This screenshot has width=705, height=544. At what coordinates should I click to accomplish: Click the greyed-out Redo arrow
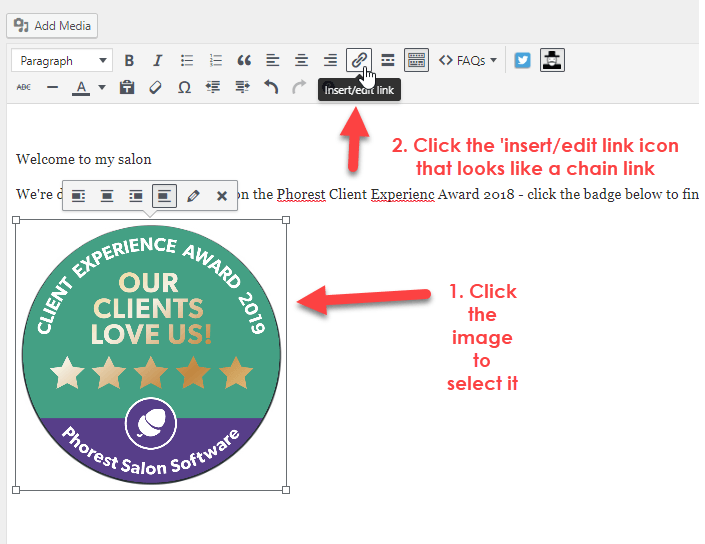pos(299,87)
